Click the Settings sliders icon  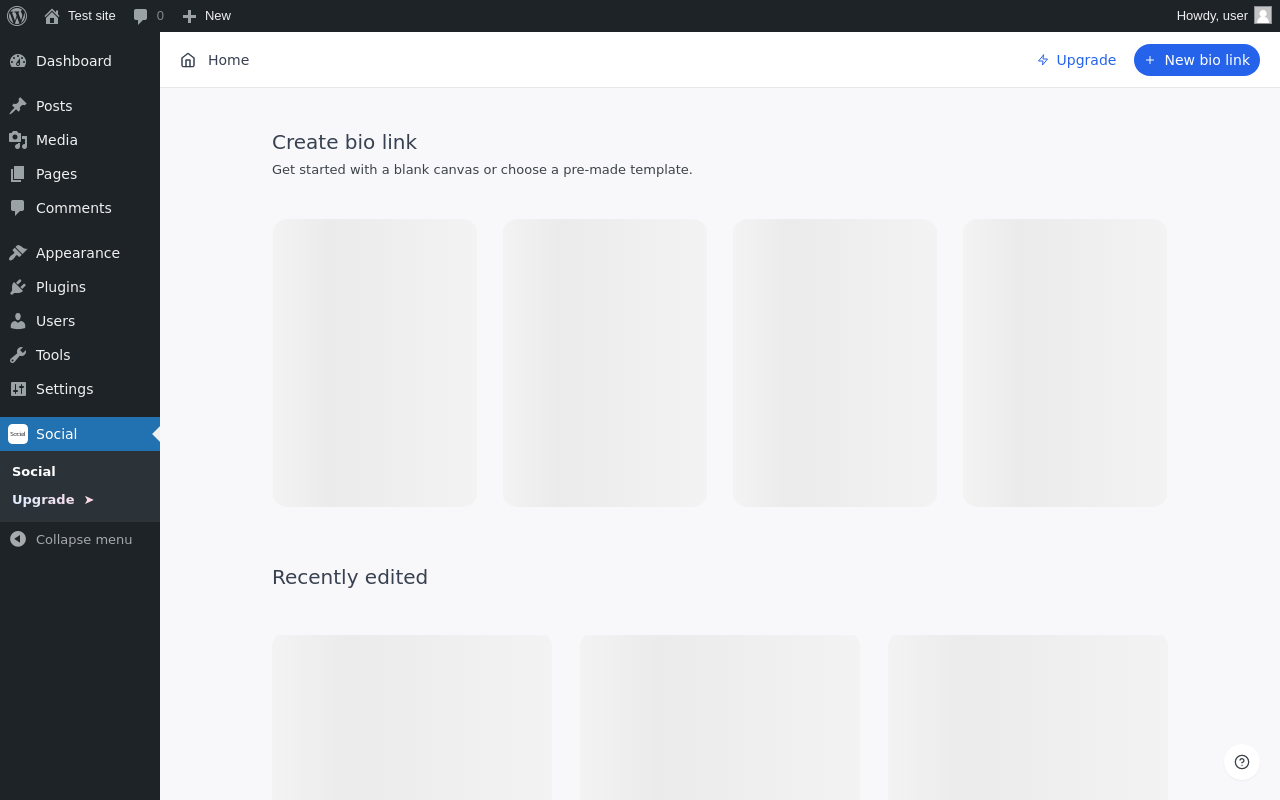click(18, 389)
